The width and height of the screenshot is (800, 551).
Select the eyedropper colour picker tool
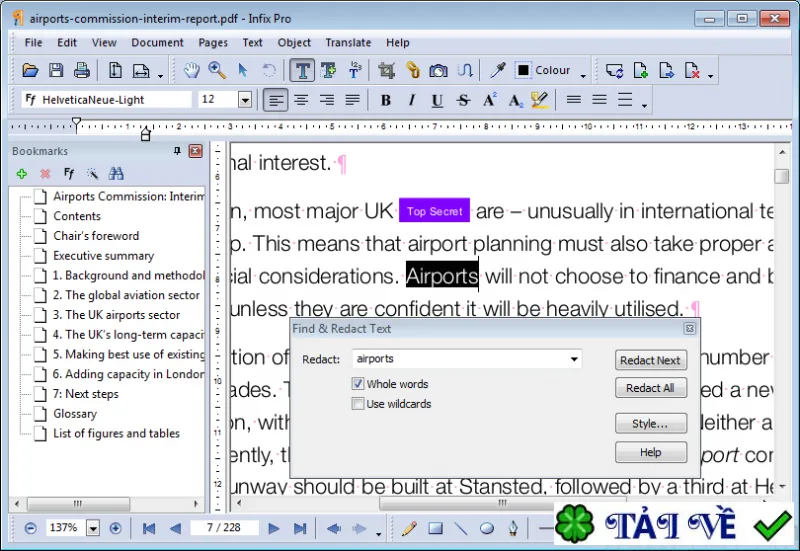(497, 70)
